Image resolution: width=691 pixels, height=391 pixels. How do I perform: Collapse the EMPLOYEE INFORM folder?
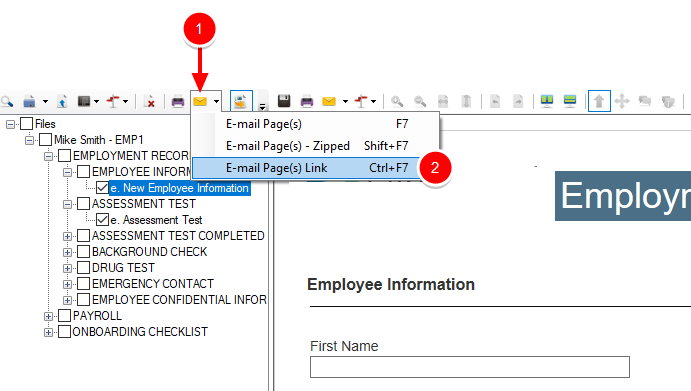point(67,172)
